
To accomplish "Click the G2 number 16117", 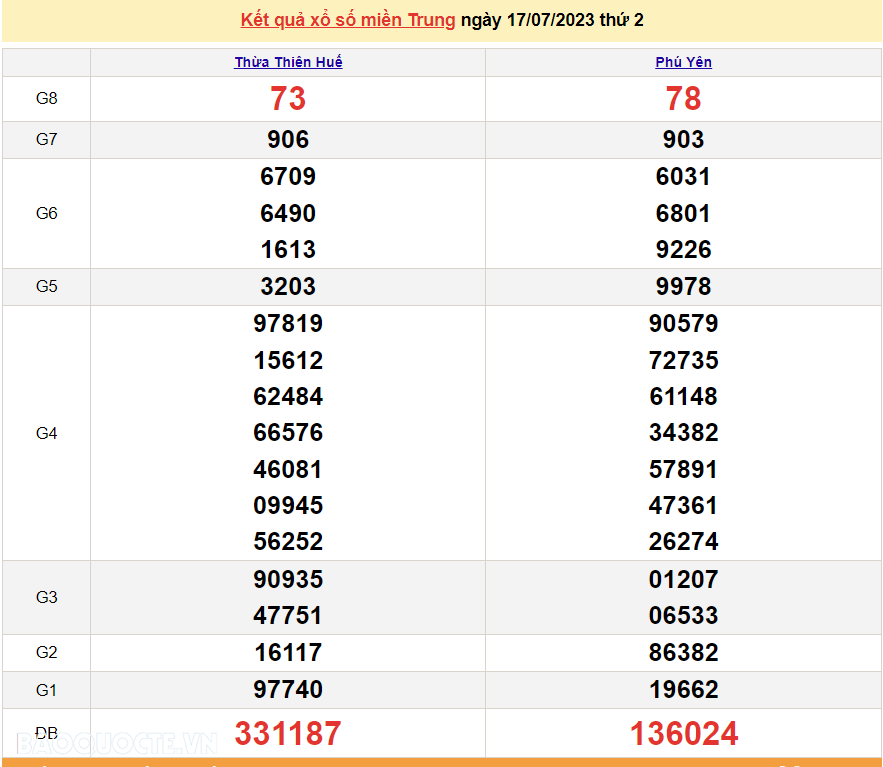I will click(x=288, y=653).
